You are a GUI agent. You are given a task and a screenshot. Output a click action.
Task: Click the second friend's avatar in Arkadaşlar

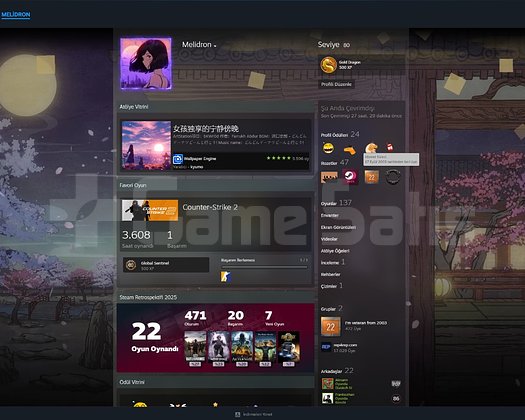(327, 399)
